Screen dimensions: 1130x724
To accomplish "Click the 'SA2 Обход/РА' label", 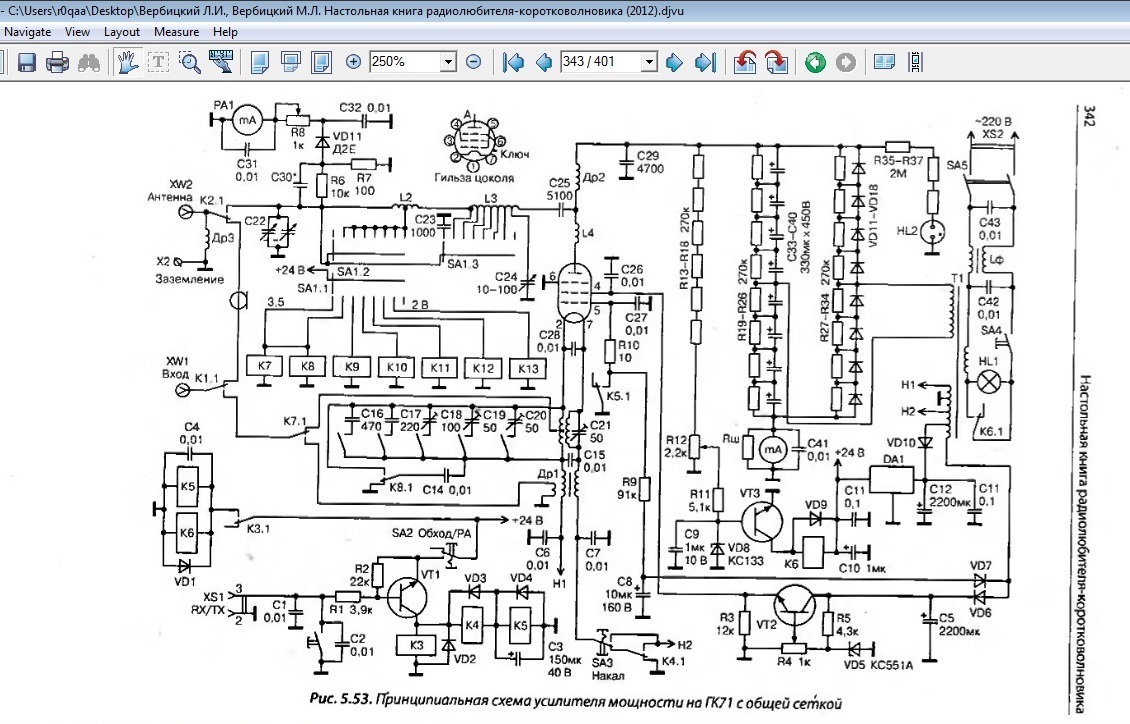I will coord(431,533).
